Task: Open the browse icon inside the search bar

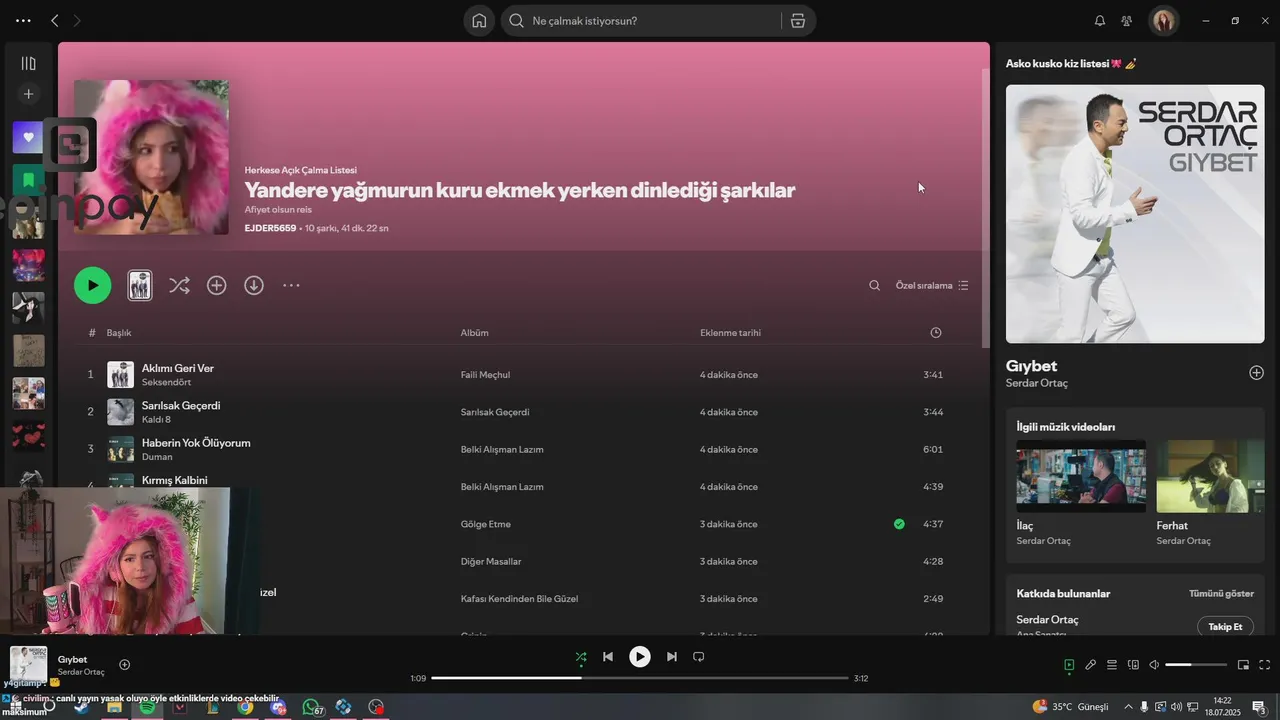Action: click(x=797, y=20)
